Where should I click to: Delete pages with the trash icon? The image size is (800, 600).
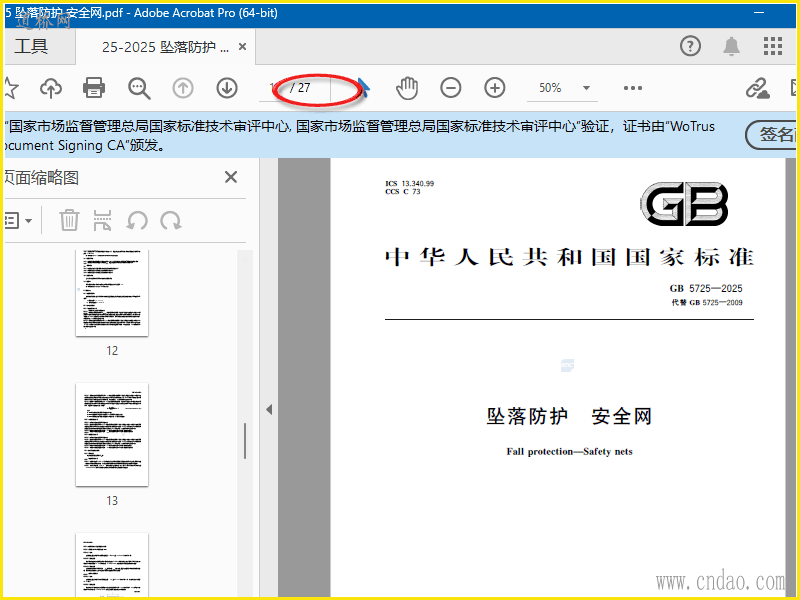point(69,220)
